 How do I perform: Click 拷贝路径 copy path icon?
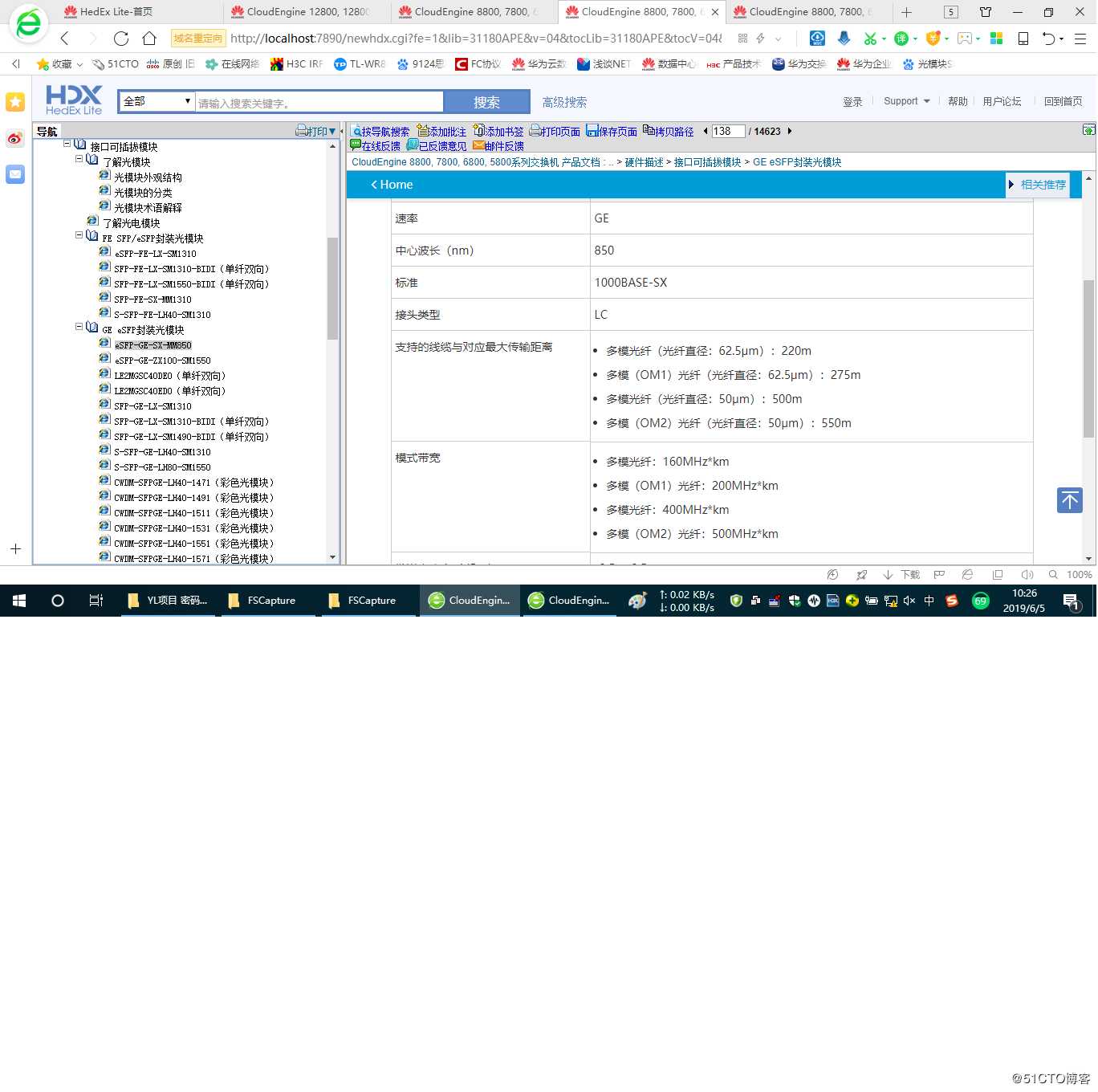click(649, 131)
